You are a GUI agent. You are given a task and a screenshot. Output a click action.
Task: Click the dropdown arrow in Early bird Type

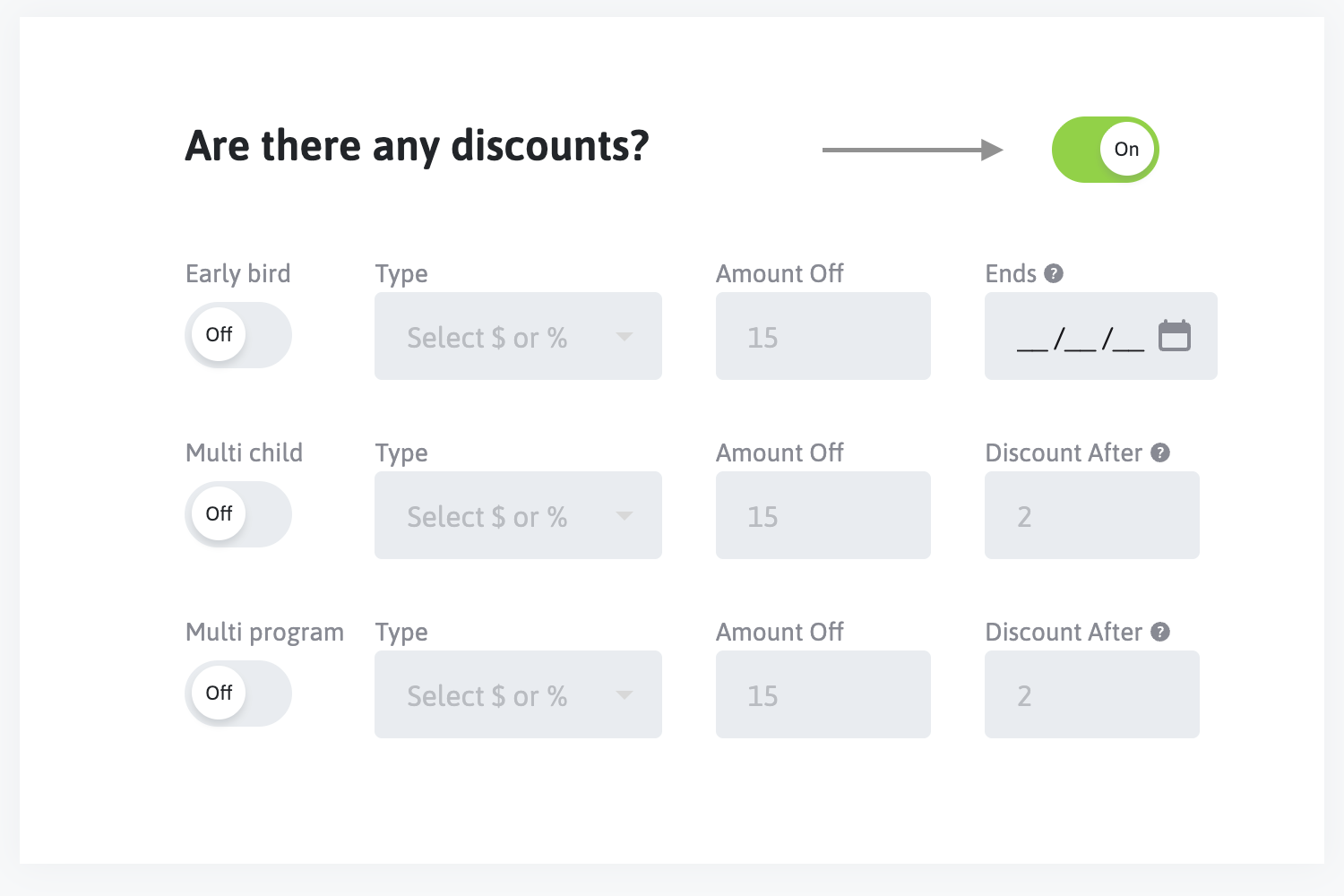pos(625,337)
